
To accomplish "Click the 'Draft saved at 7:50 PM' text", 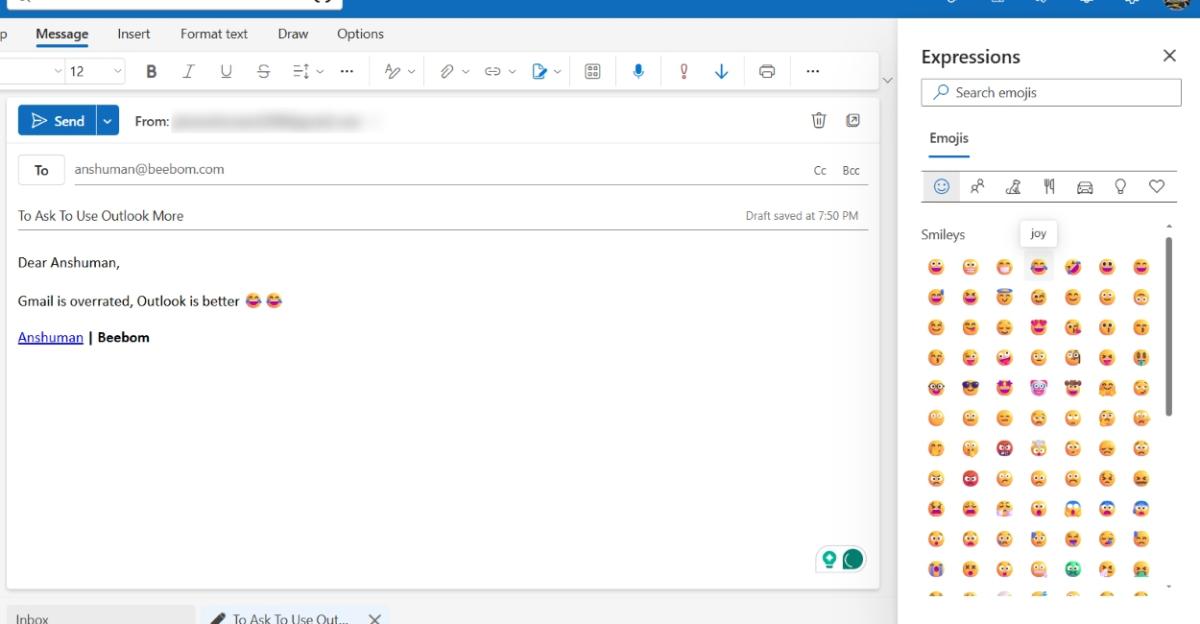I will [802, 216].
